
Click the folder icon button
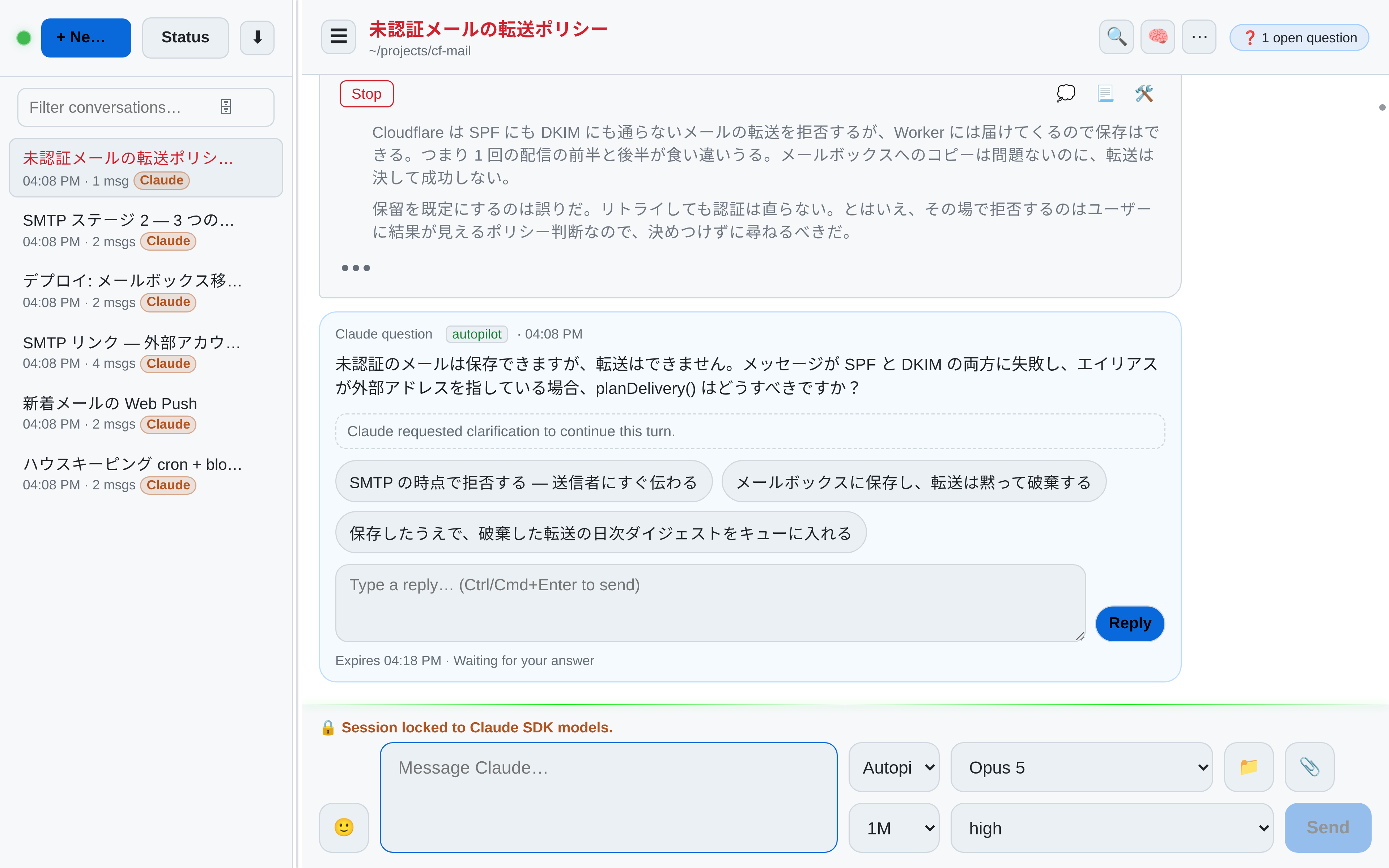point(1248,767)
